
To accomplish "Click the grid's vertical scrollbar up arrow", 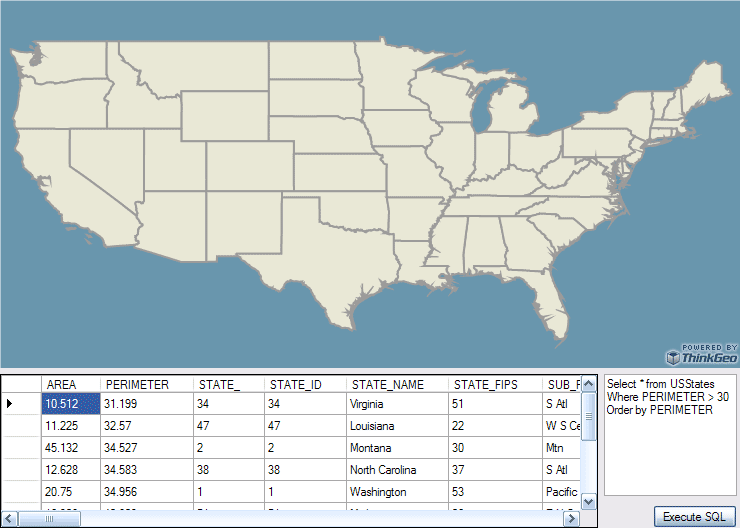I will [589, 384].
